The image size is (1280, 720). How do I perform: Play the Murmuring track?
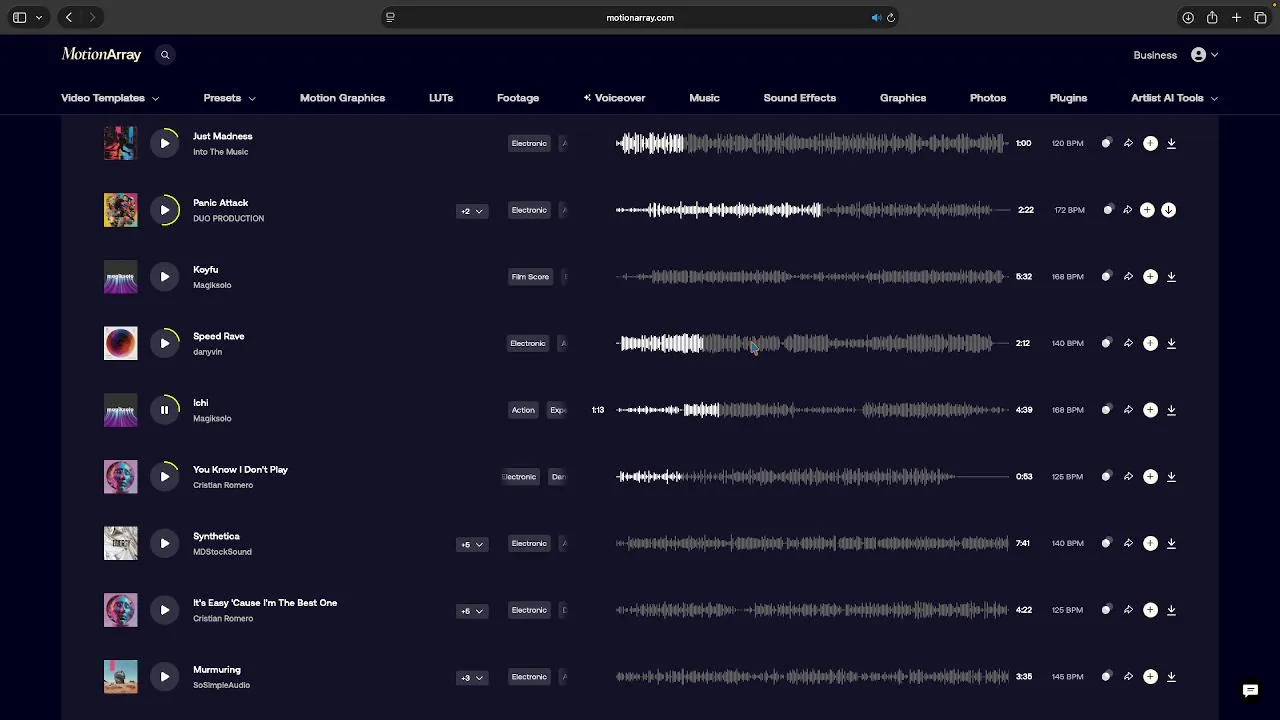(165, 676)
